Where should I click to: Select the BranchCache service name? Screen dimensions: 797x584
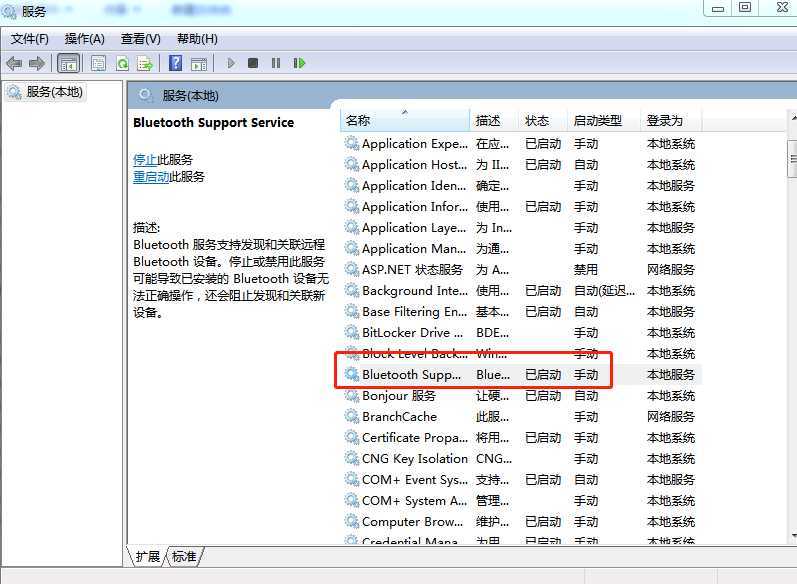pyautogui.click(x=400, y=417)
